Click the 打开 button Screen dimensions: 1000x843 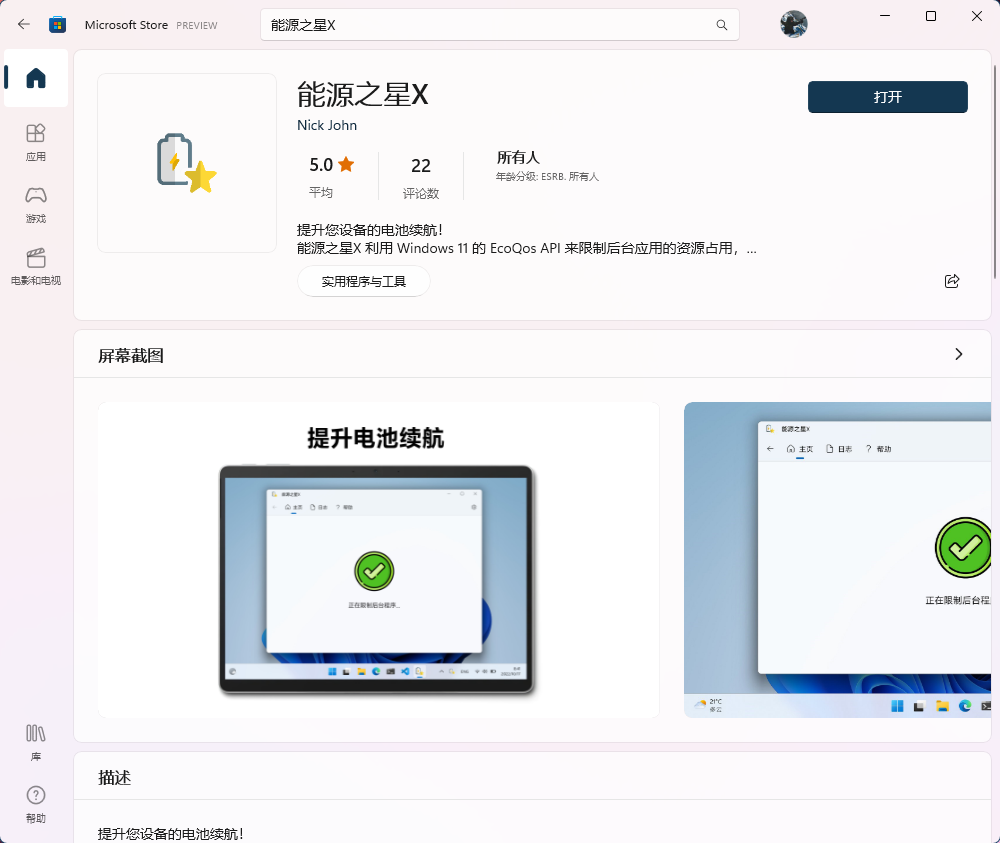coord(887,97)
